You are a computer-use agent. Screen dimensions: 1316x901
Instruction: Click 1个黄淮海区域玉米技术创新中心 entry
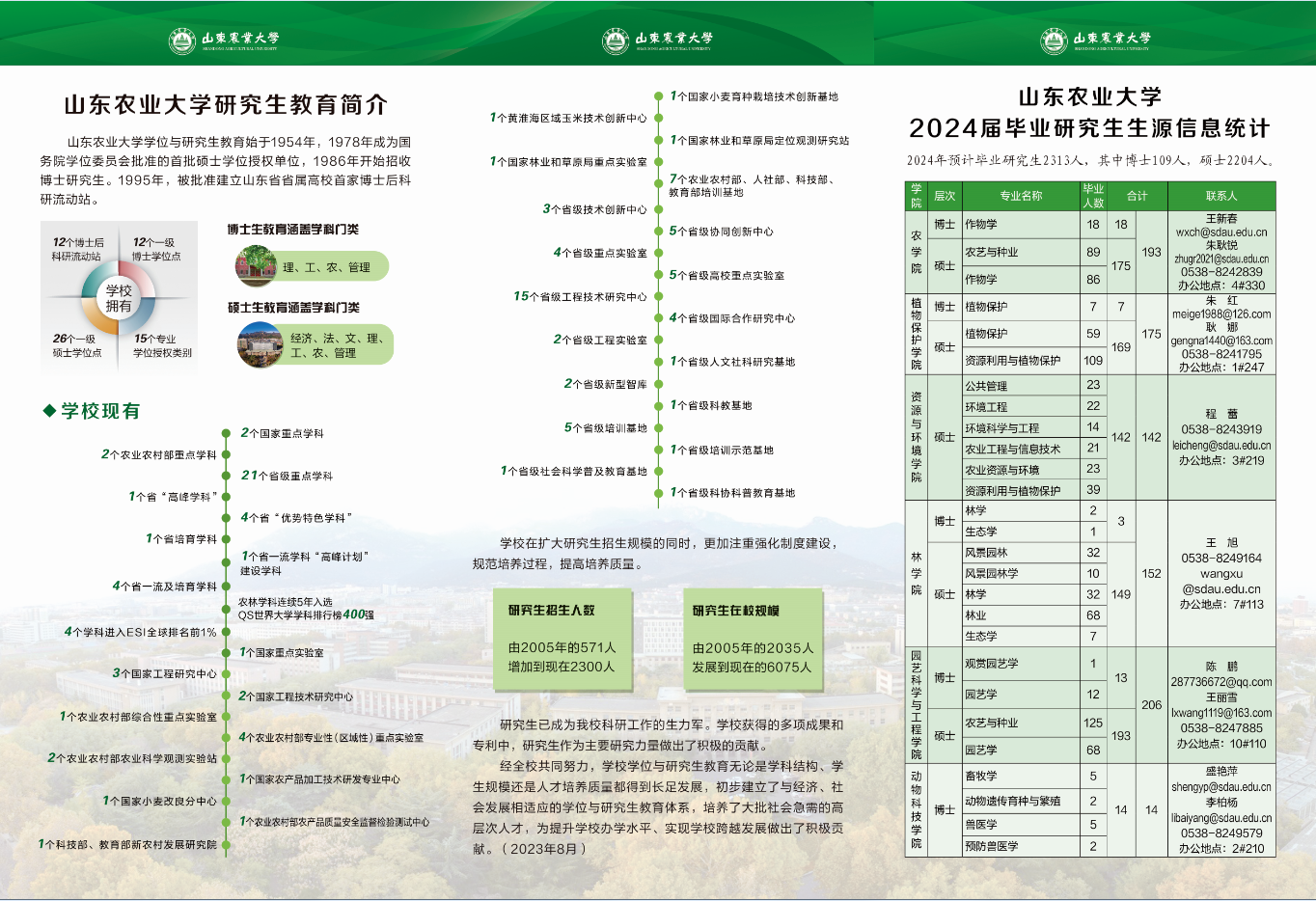tap(568, 118)
